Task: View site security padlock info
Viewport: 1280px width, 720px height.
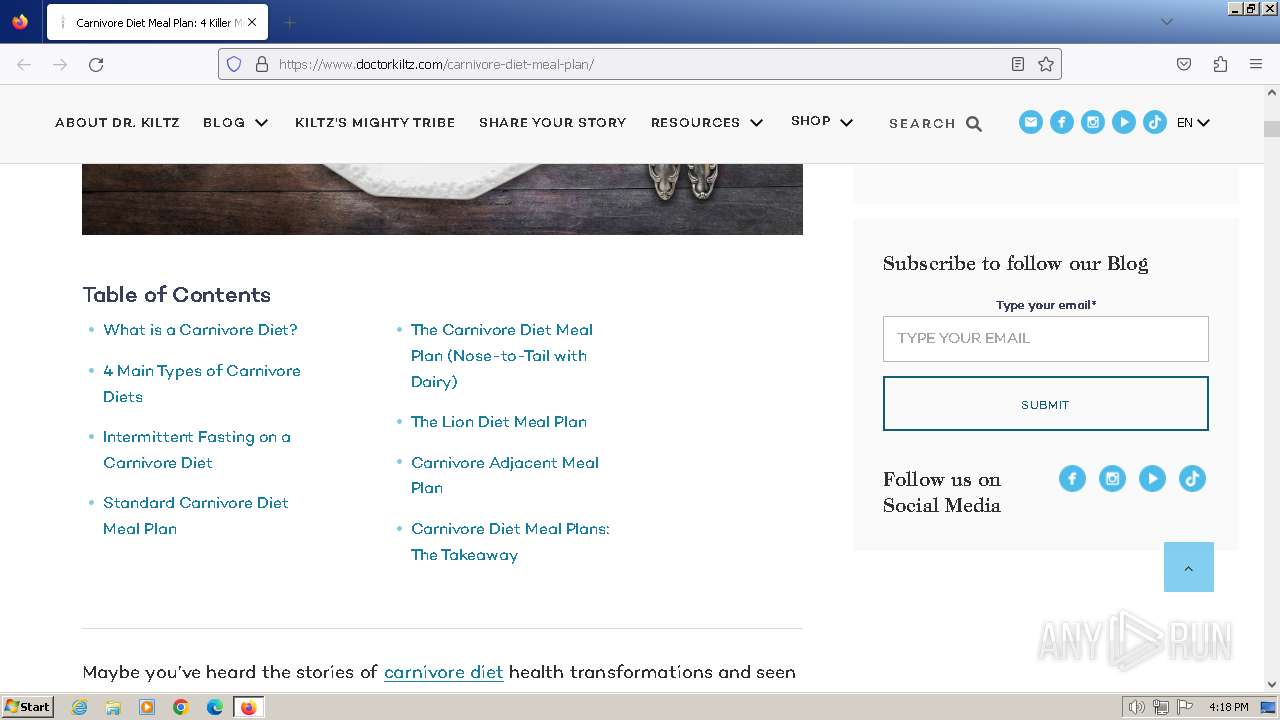Action: [262, 64]
